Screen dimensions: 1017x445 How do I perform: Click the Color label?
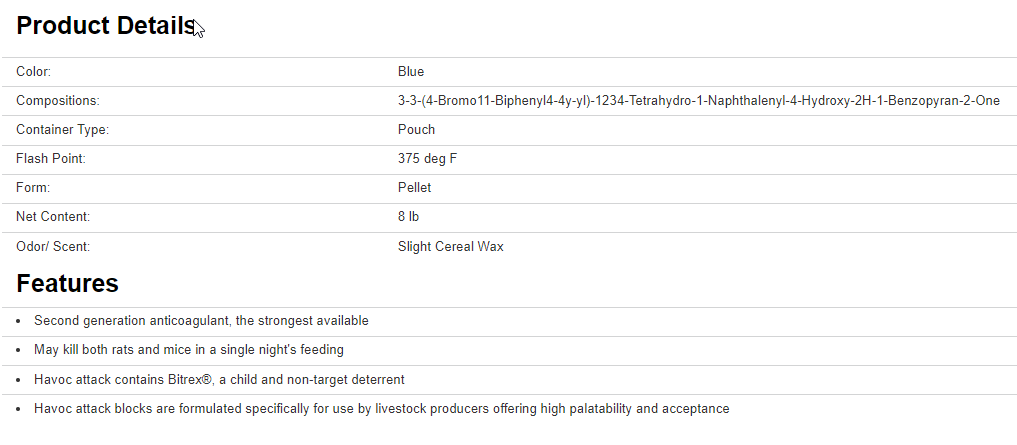[x=33, y=72]
